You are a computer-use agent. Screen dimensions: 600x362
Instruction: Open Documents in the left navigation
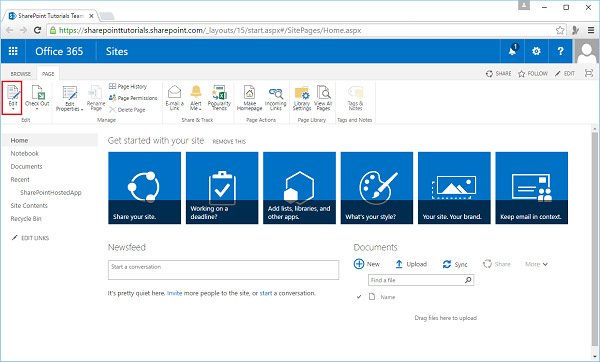click(x=26, y=166)
